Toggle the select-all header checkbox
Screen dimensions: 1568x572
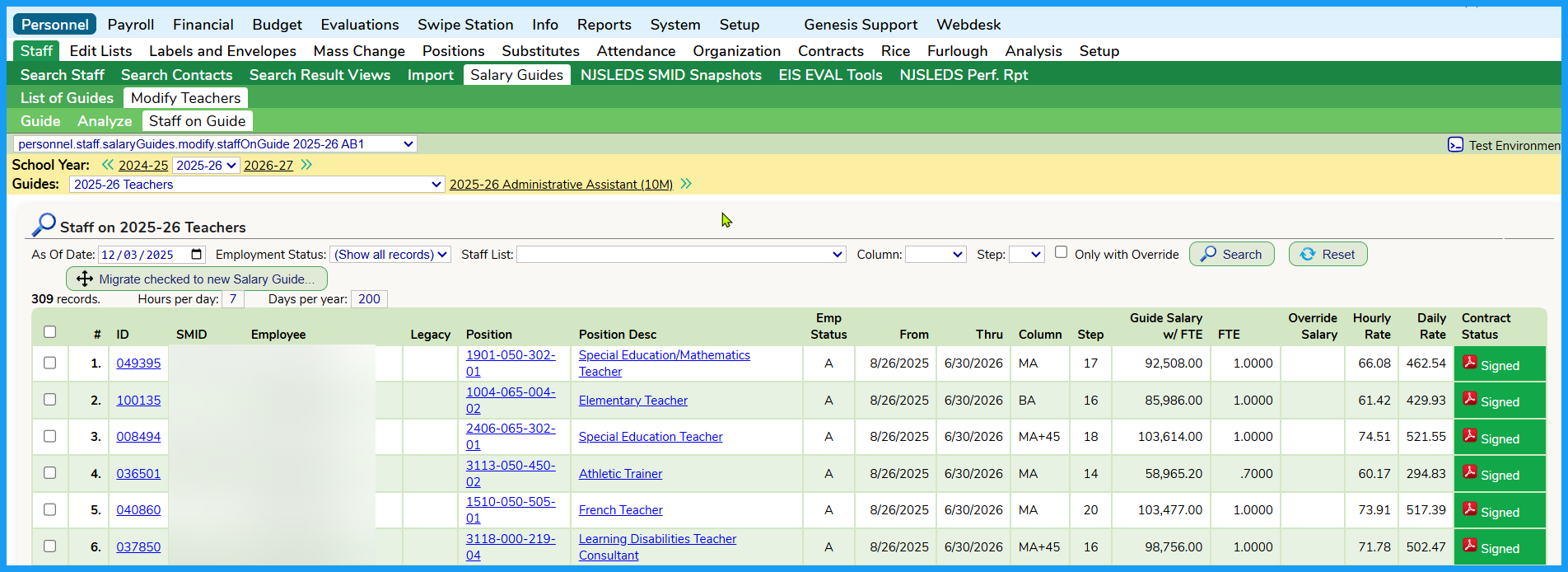(49, 331)
